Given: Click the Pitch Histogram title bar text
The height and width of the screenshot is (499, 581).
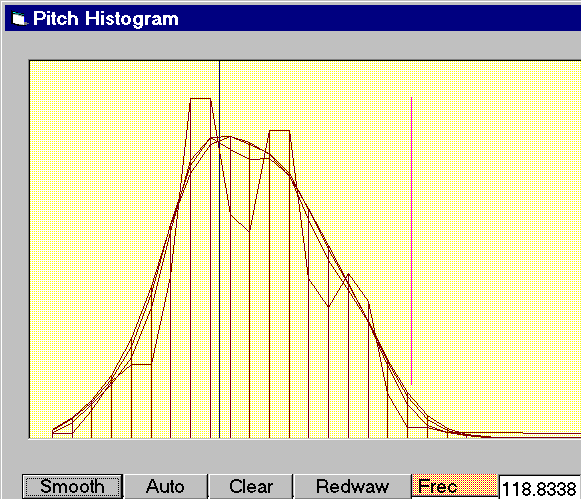Looking at the screenshot, I should (x=106, y=19).
